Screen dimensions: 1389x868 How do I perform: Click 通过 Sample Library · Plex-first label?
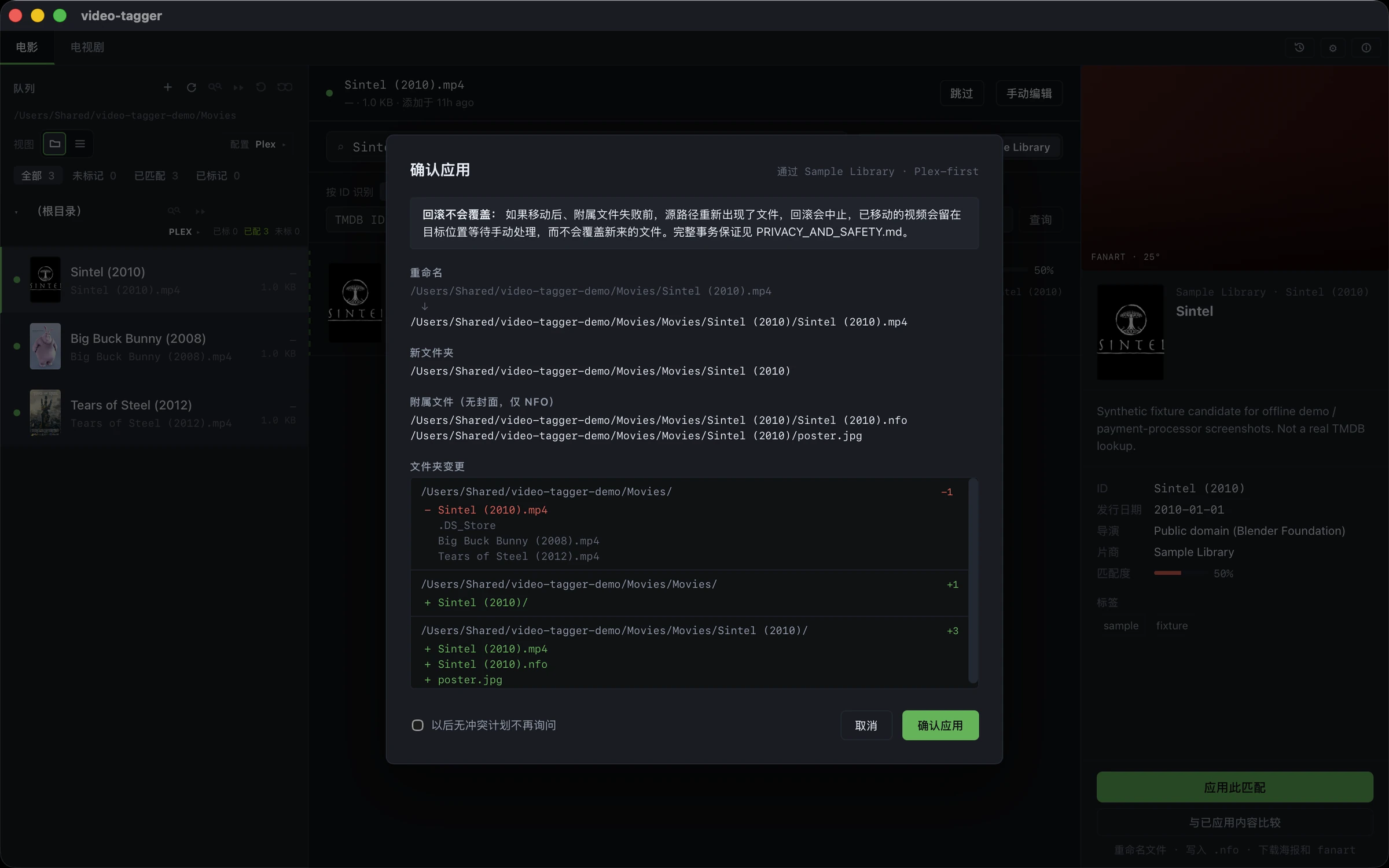(x=877, y=171)
